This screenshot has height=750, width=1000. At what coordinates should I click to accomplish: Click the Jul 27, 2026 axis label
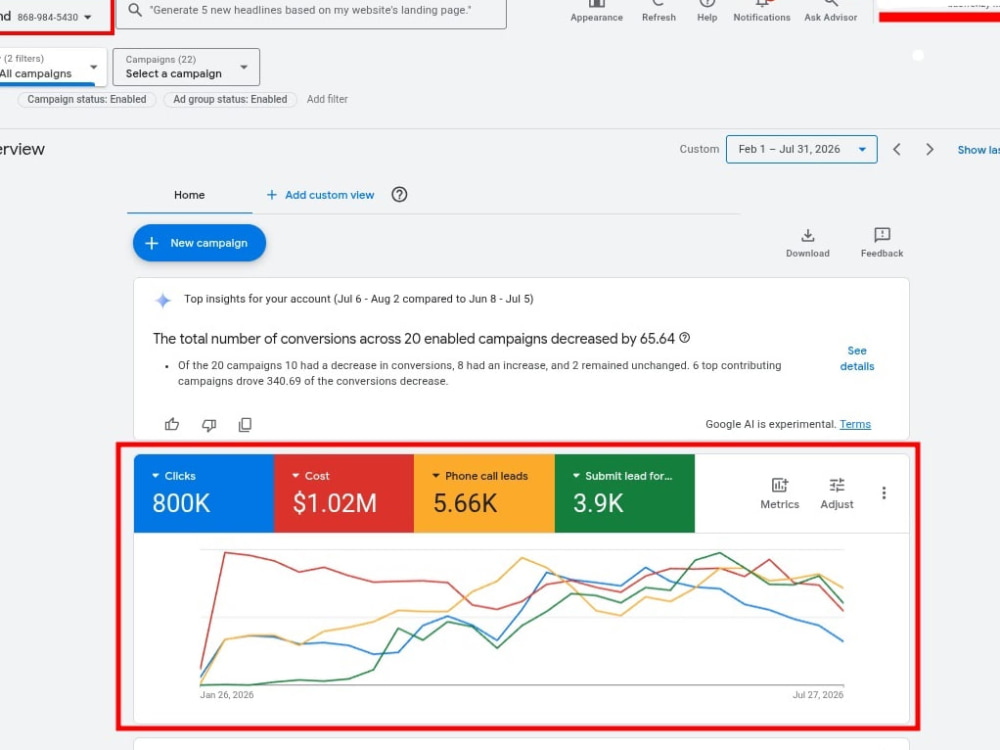tap(818, 695)
